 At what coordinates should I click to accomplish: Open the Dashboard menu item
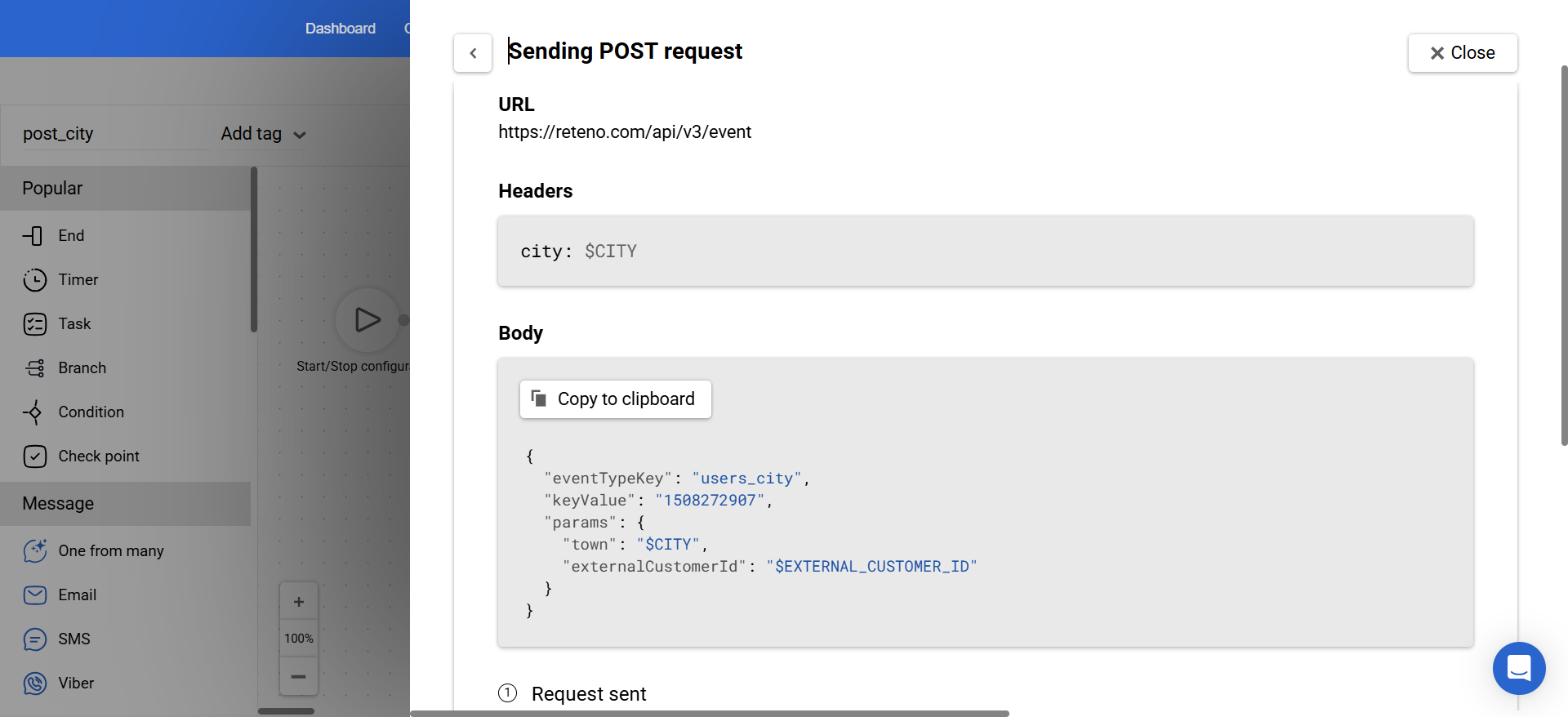tap(341, 29)
